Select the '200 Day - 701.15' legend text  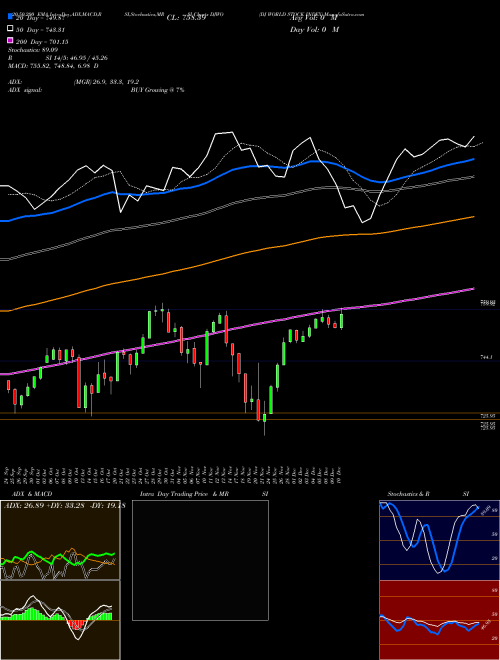(43, 42)
